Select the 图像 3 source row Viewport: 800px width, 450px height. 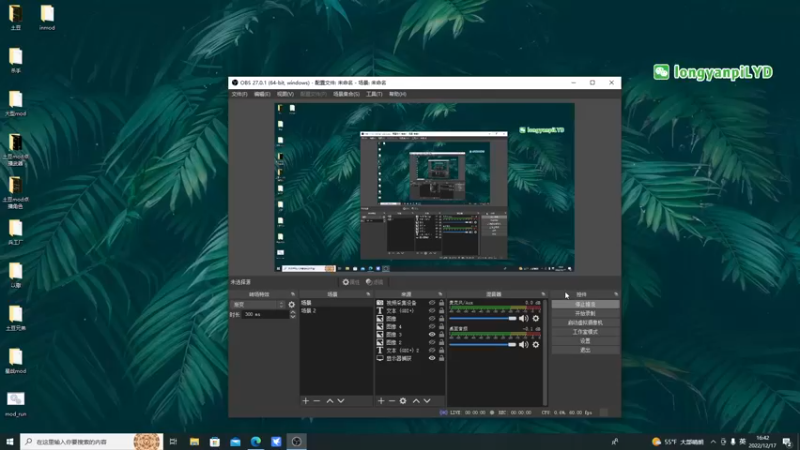(x=410, y=335)
